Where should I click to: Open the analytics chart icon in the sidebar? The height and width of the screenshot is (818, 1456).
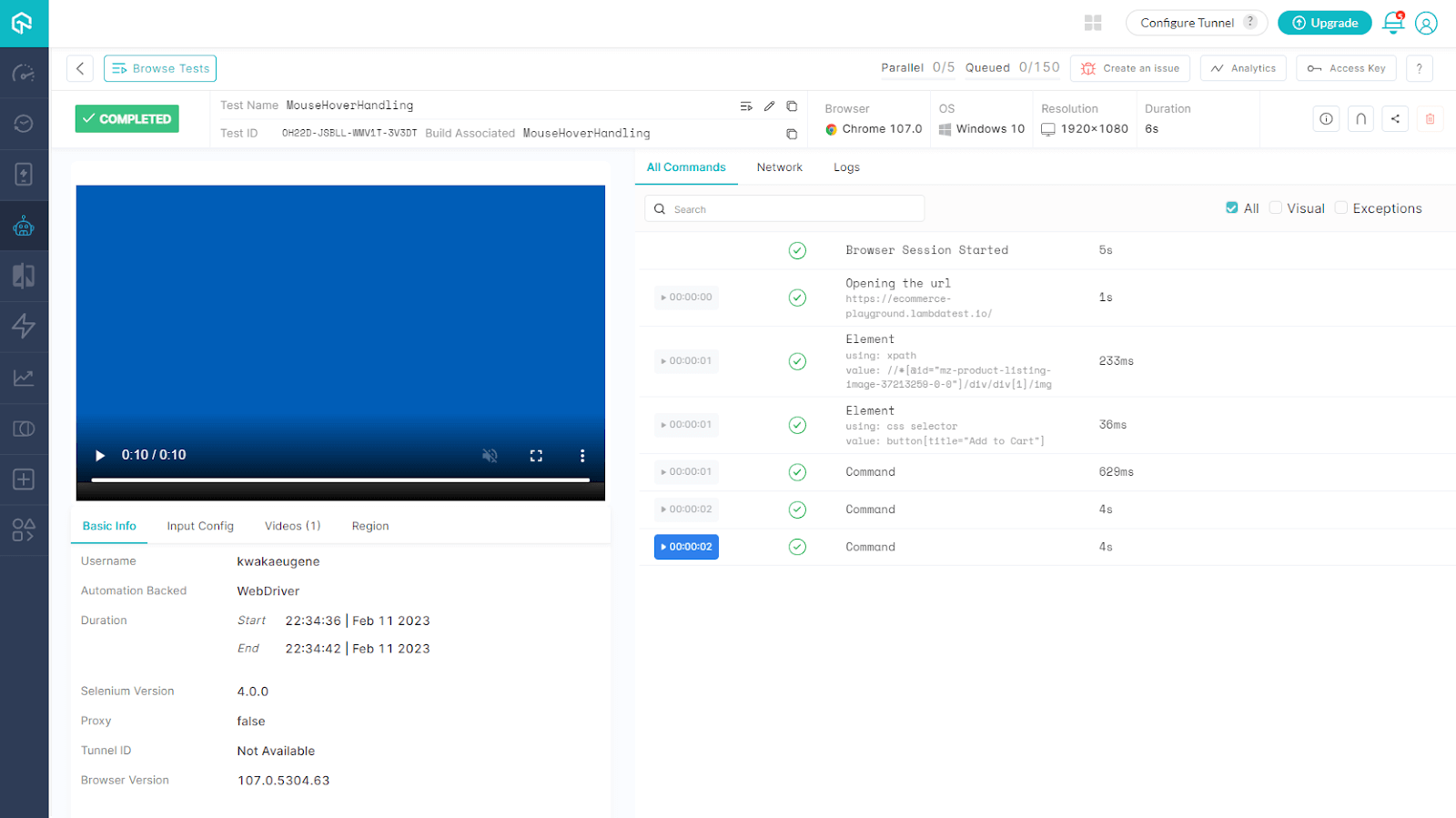24,378
